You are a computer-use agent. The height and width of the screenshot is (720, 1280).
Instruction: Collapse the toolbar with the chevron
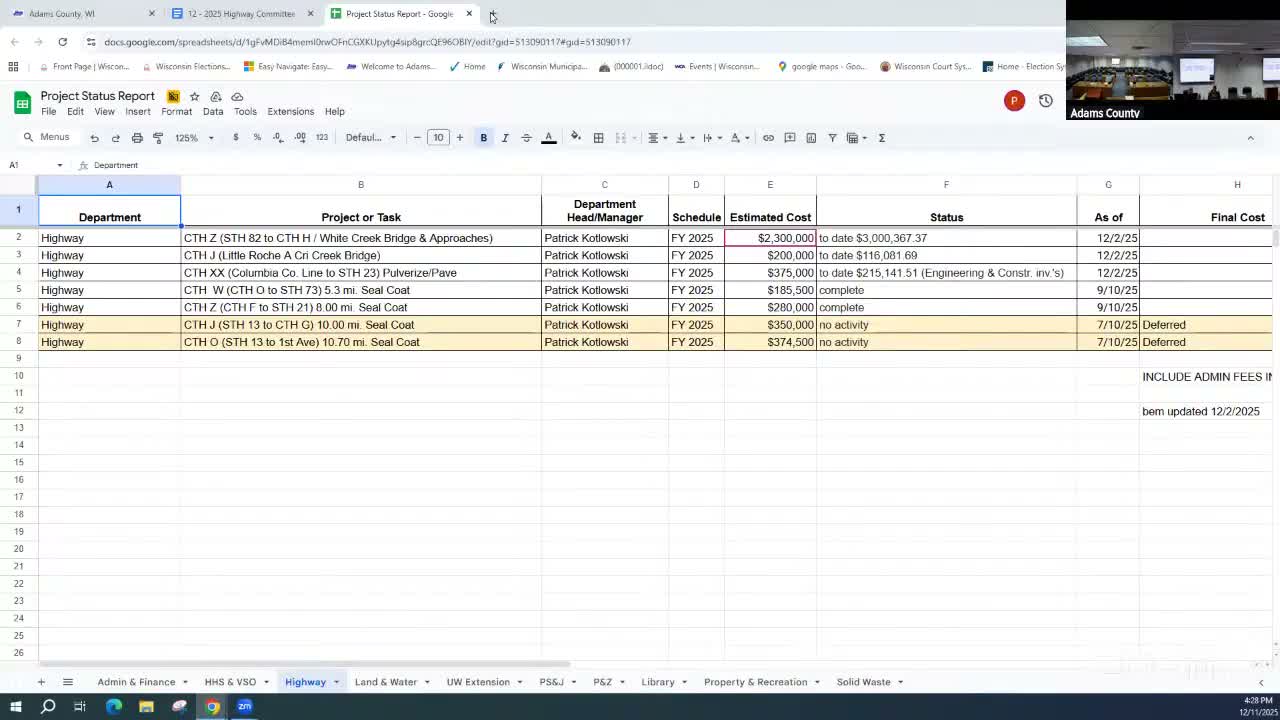point(1250,138)
